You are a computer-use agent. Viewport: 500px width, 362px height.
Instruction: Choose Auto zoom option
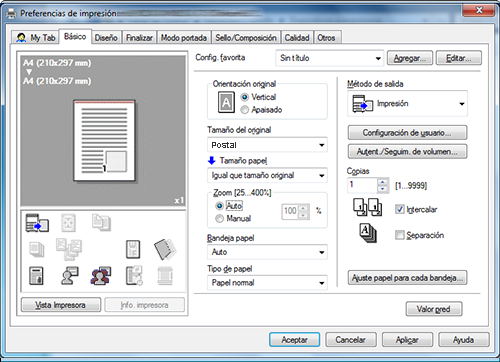(219, 206)
